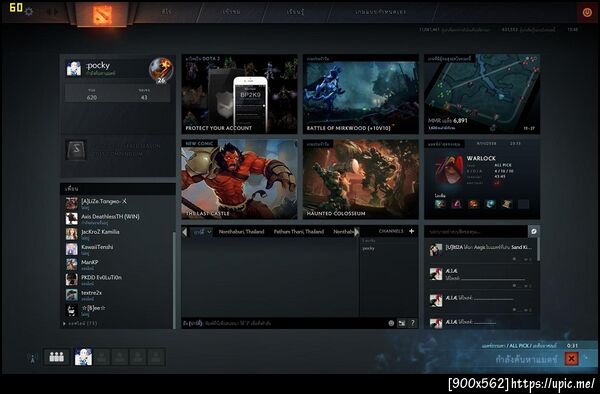The height and width of the screenshot is (394, 600).
Task: Select friend PKDD Ev0LuTi0n
Action: (x=118, y=280)
